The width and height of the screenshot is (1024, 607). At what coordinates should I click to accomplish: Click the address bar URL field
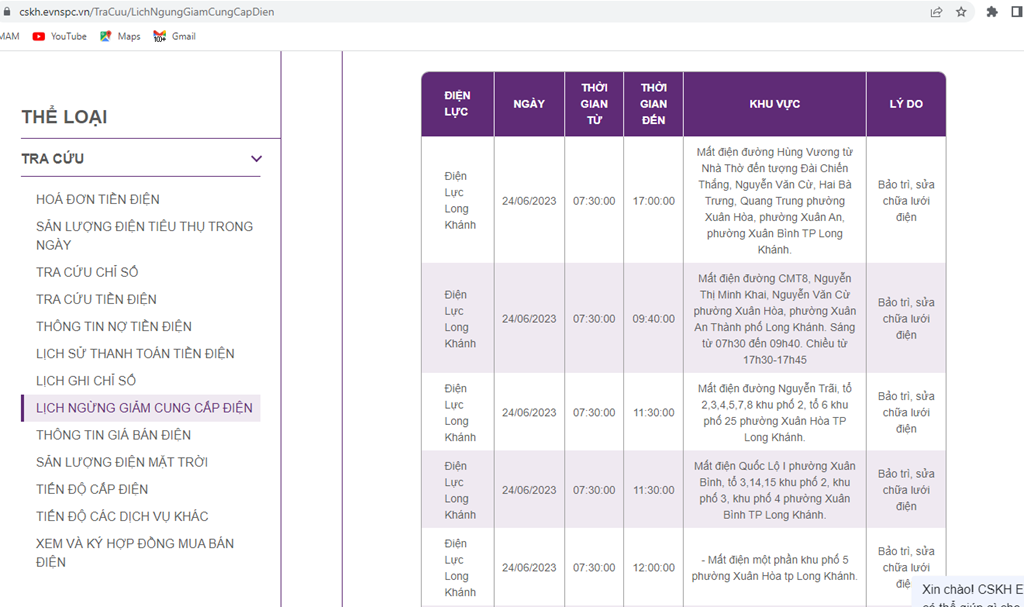click(400, 12)
